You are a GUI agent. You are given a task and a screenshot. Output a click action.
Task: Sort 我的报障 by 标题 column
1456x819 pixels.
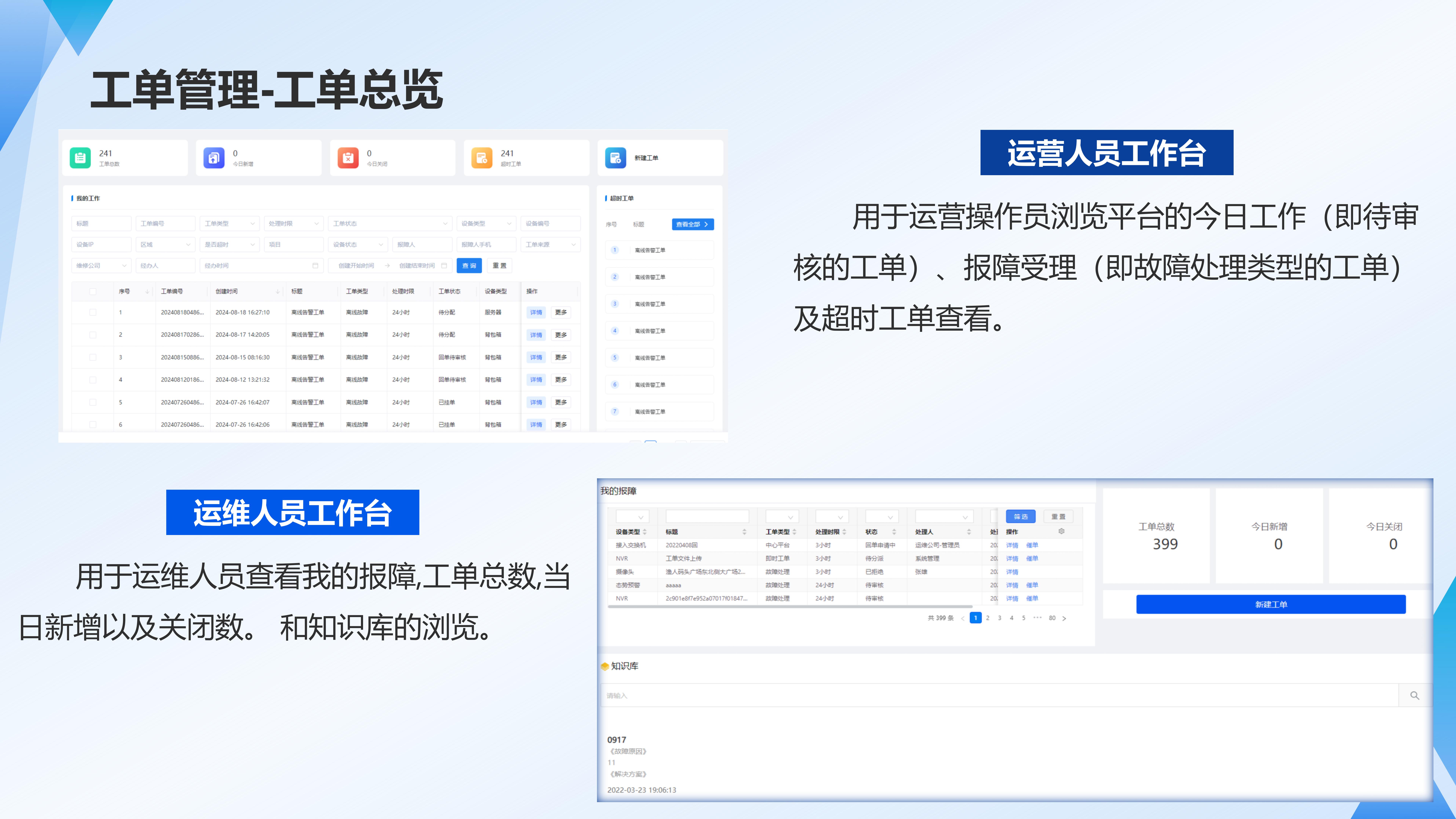point(744,532)
